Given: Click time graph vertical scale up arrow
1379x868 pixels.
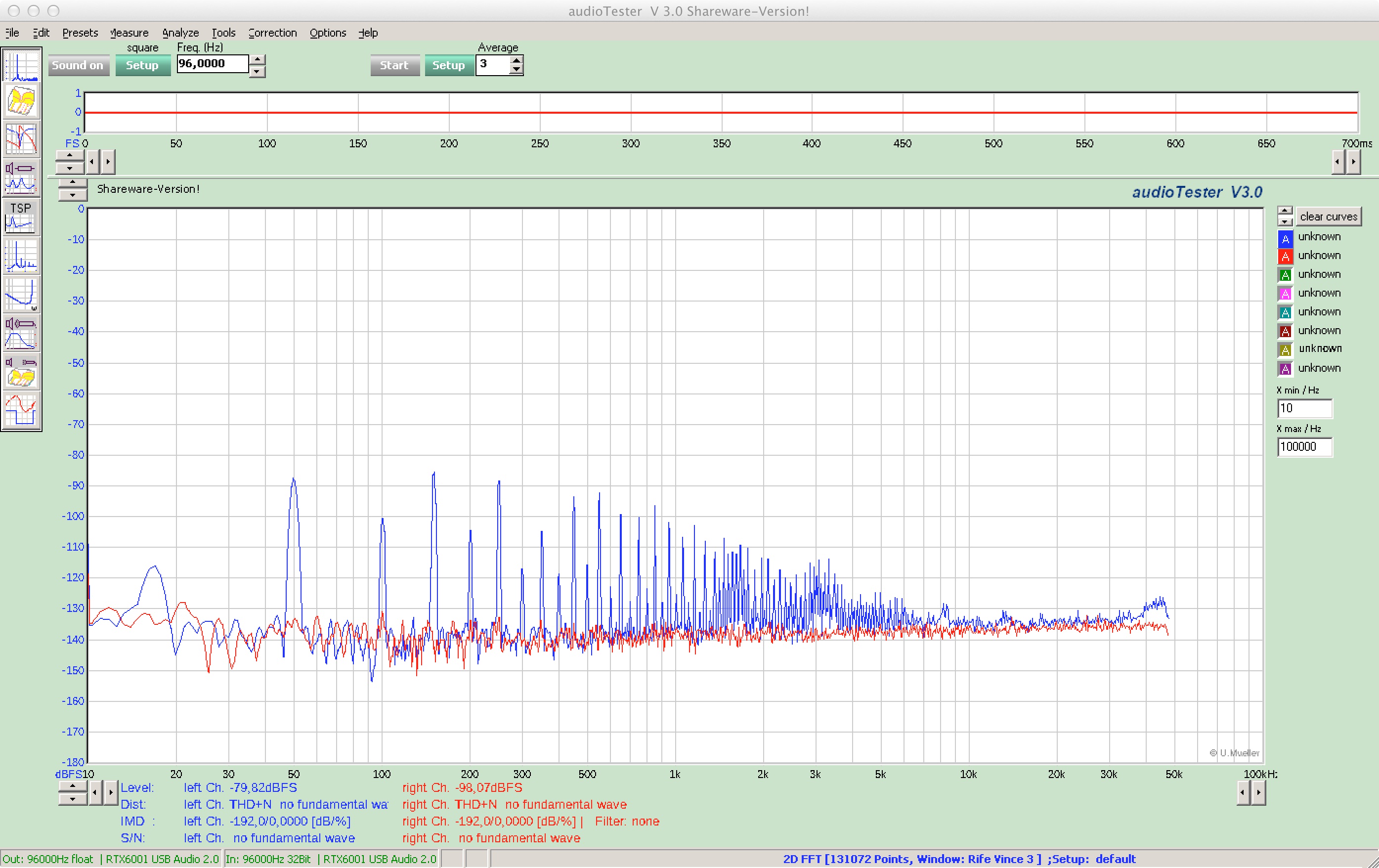Looking at the screenshot, I should [70, 156].
